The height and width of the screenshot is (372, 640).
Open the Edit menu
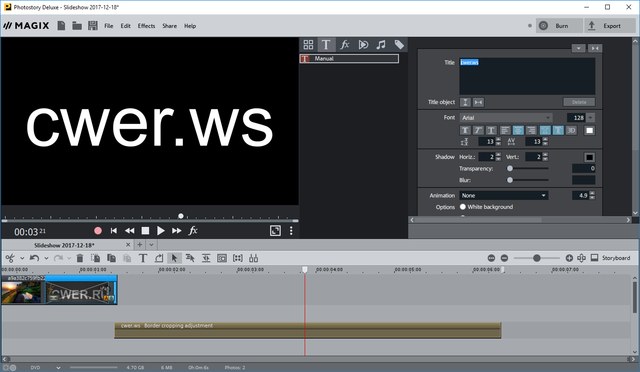coord(125,26)
